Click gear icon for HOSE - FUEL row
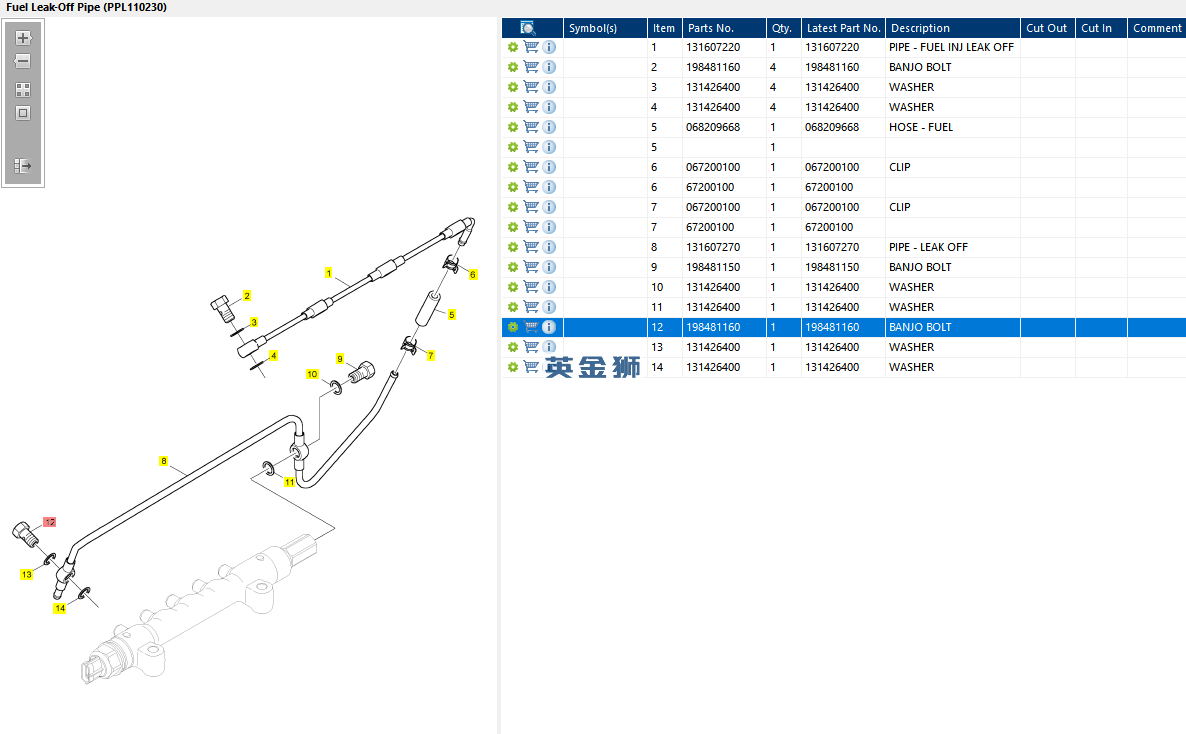This screenshot has width=1186, height=734. [x=513, y=127]
